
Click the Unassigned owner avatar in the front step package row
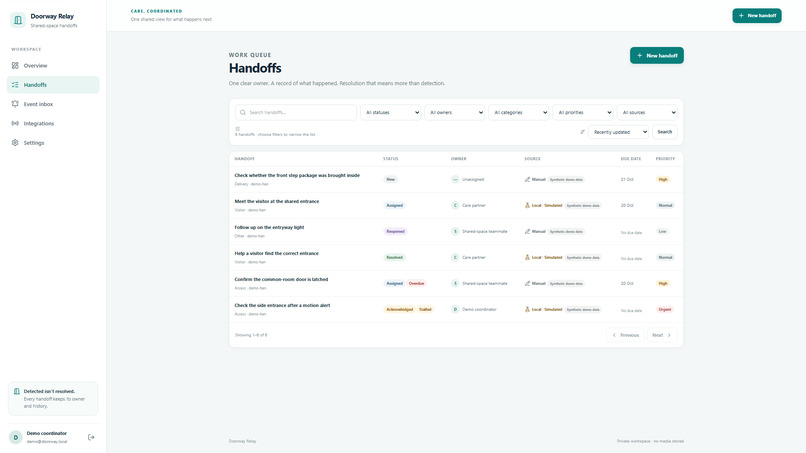coord(455,179)
